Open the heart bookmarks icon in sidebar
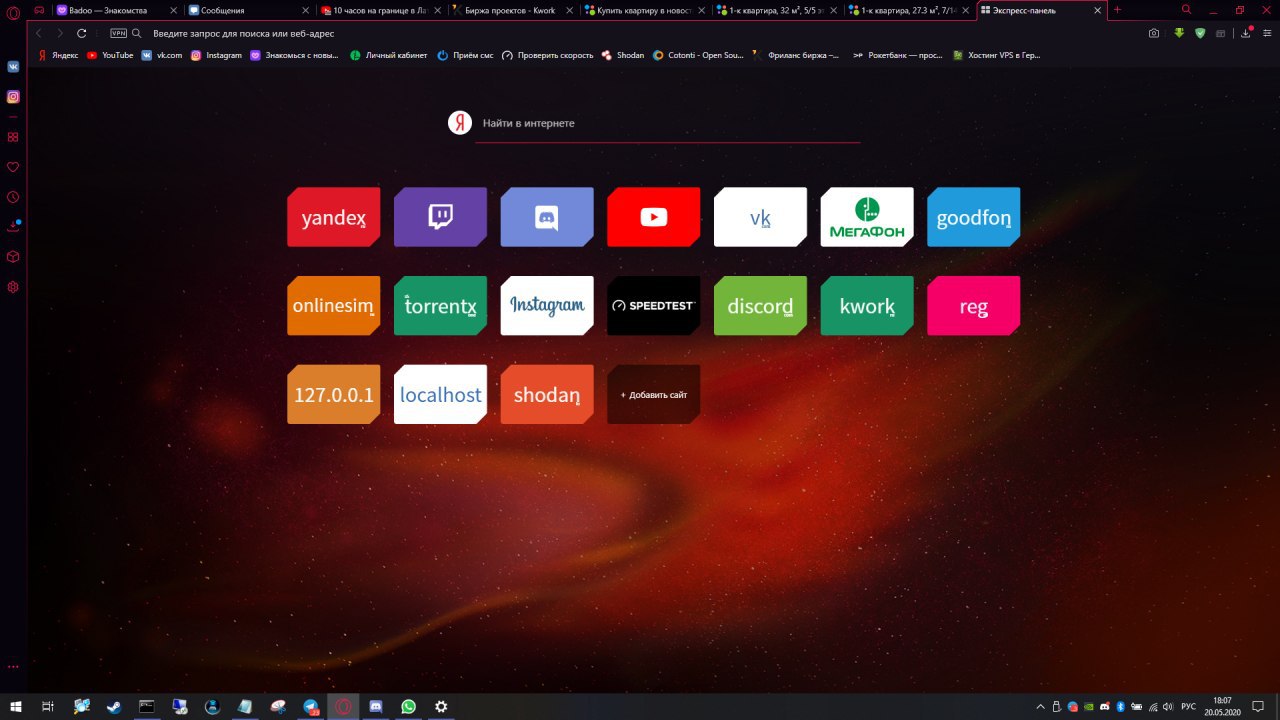This screenshot has height=720, width=1280. tap(13, 167)
